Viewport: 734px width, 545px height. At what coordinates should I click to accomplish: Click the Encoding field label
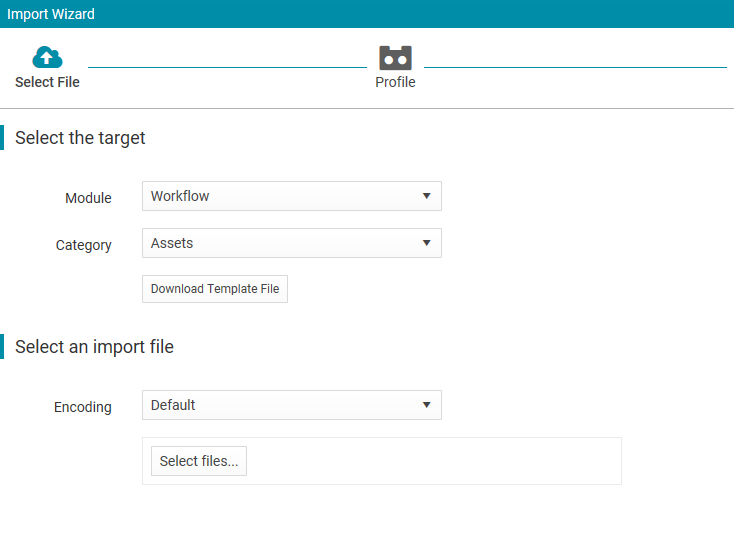coord(83,407)
